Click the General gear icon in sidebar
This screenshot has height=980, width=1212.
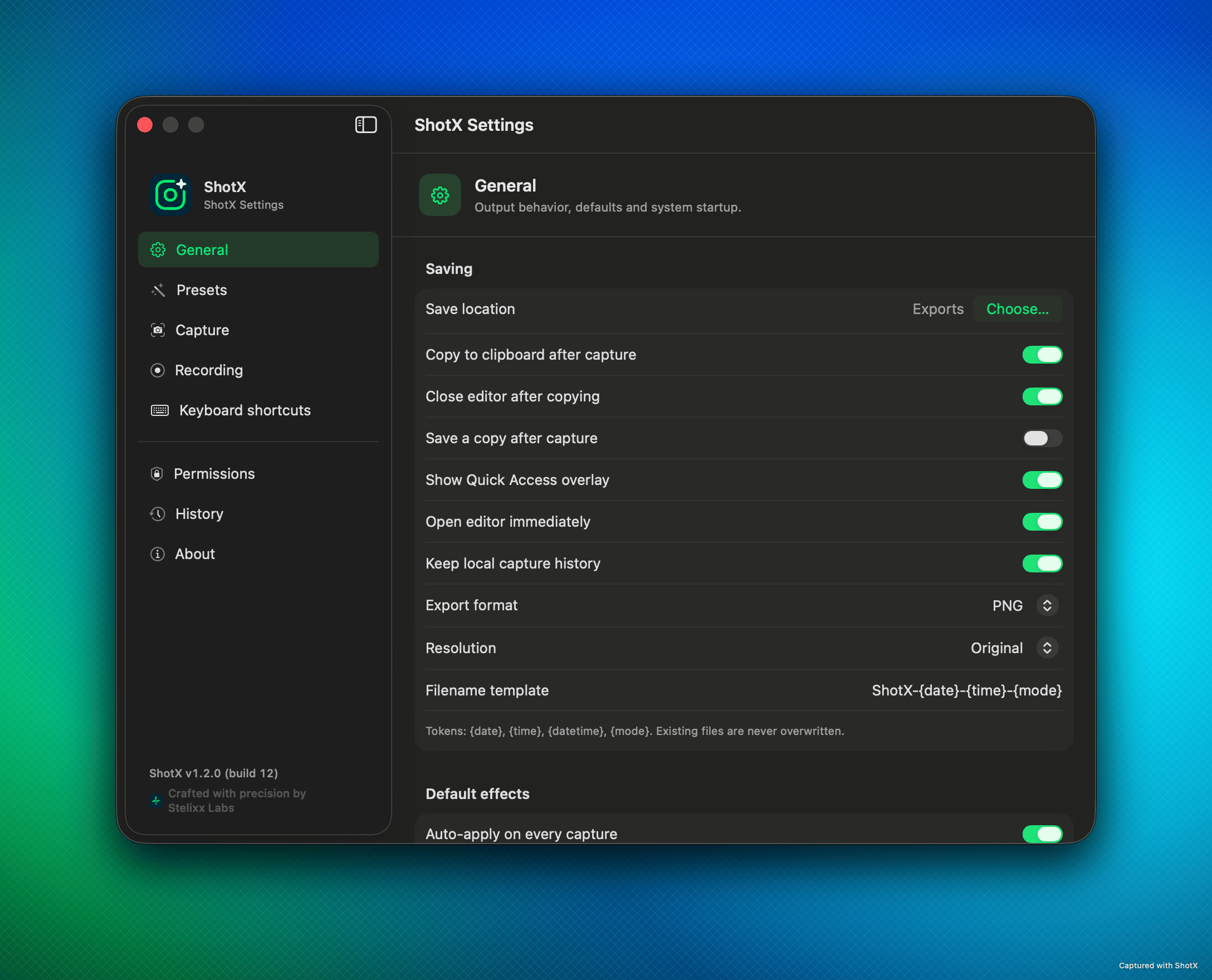point(158,249)
